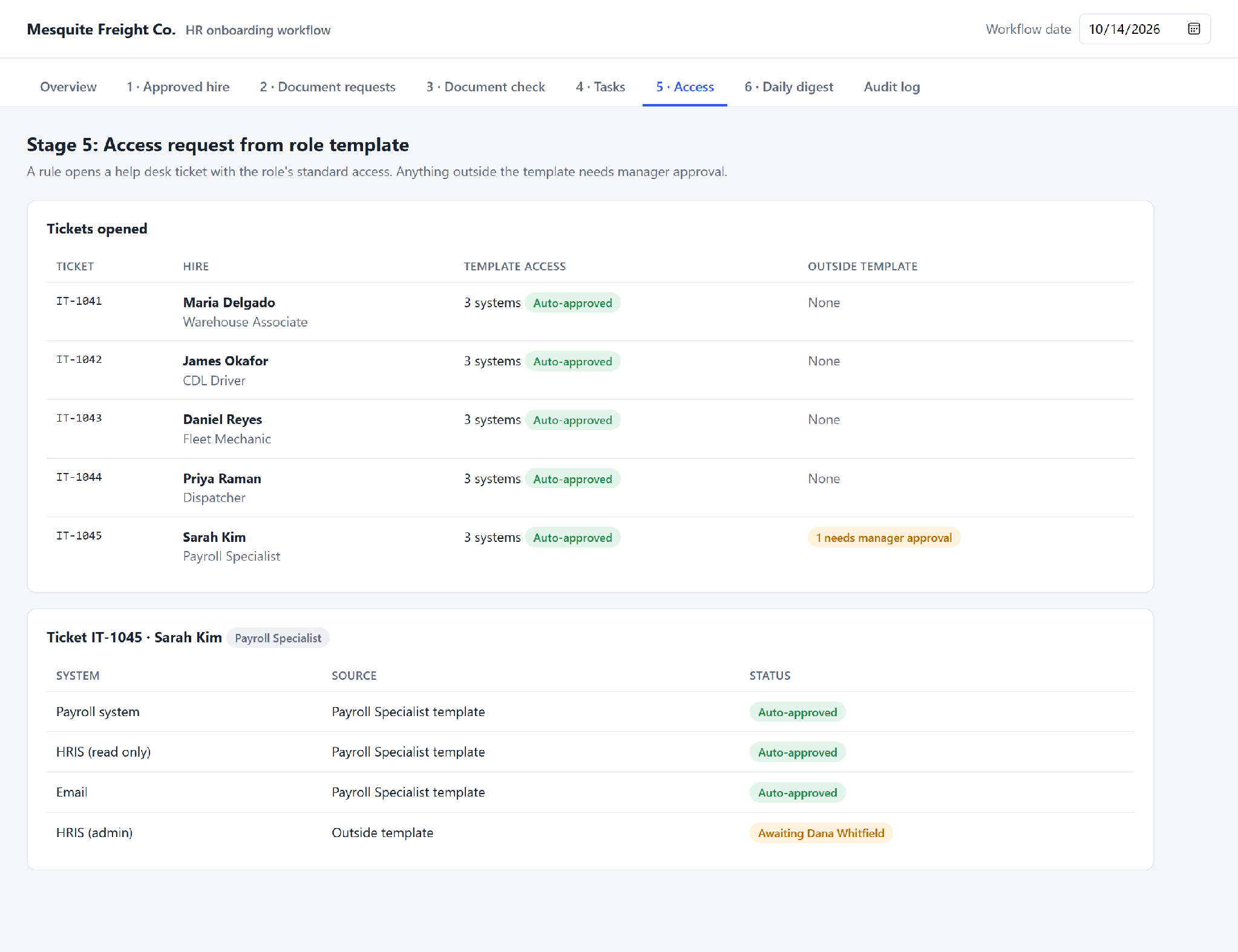Screen dimensions: 1238x952
Task: Click hire name Maria Delgado
Action: 229,302
